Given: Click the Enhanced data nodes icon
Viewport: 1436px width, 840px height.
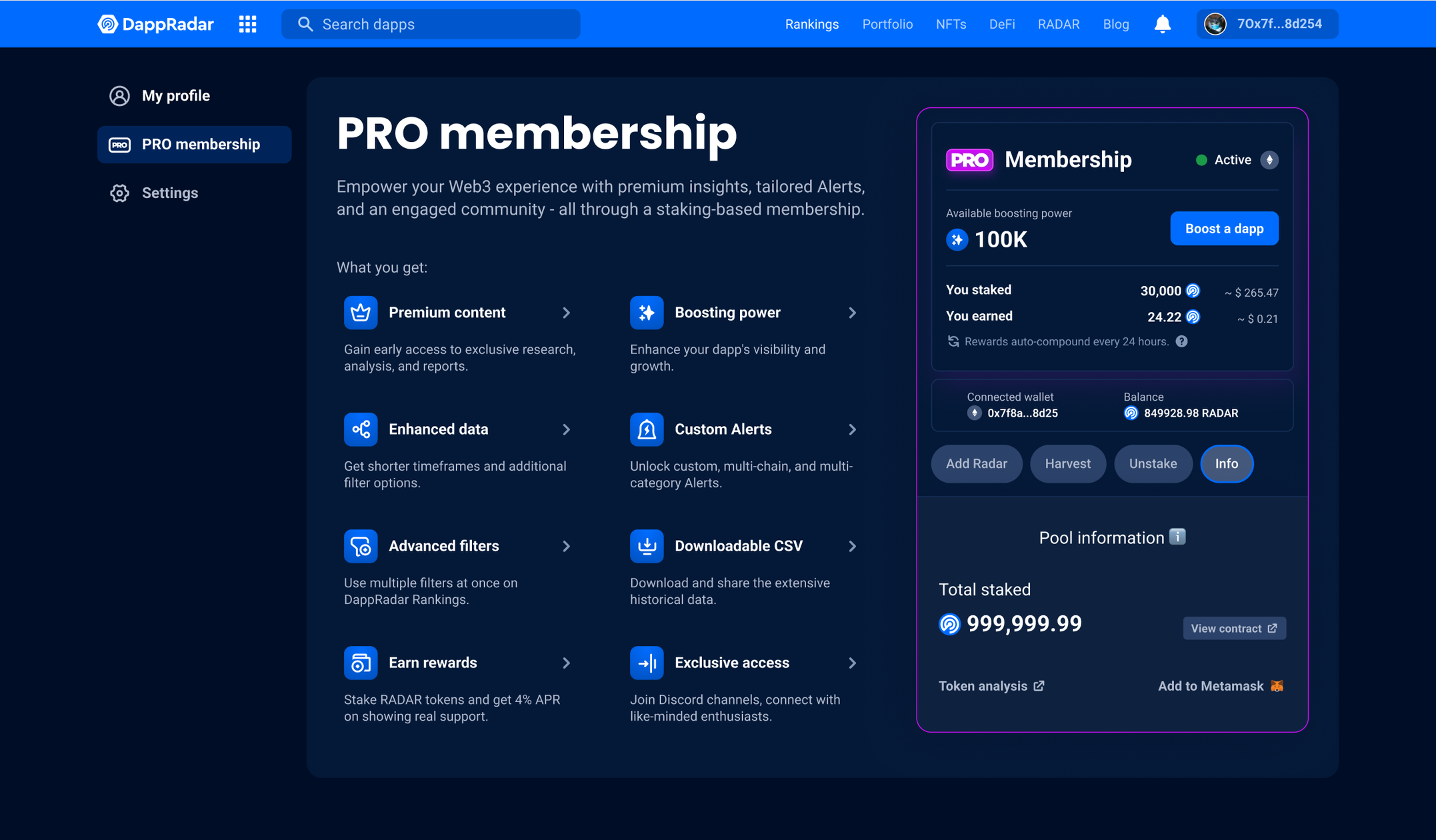Looking at the screenshot, I should click(361, 429).
